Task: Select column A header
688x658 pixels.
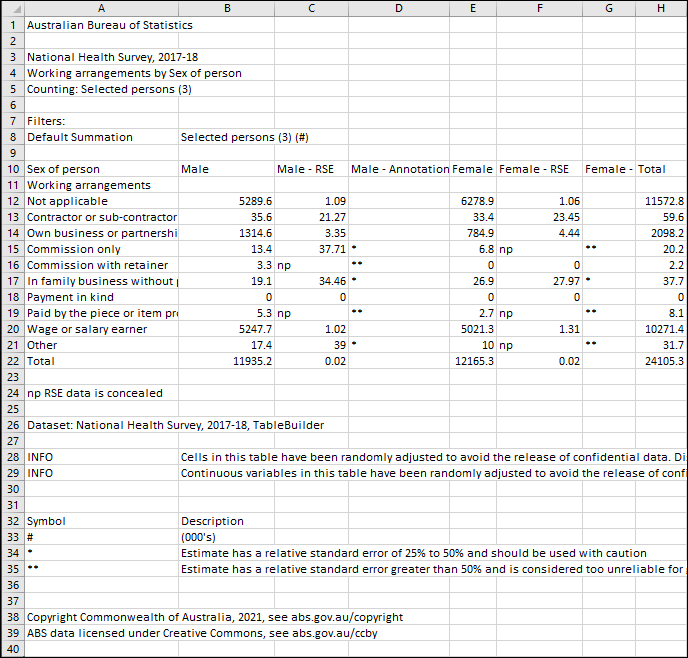Action: [x=101, y=8]
